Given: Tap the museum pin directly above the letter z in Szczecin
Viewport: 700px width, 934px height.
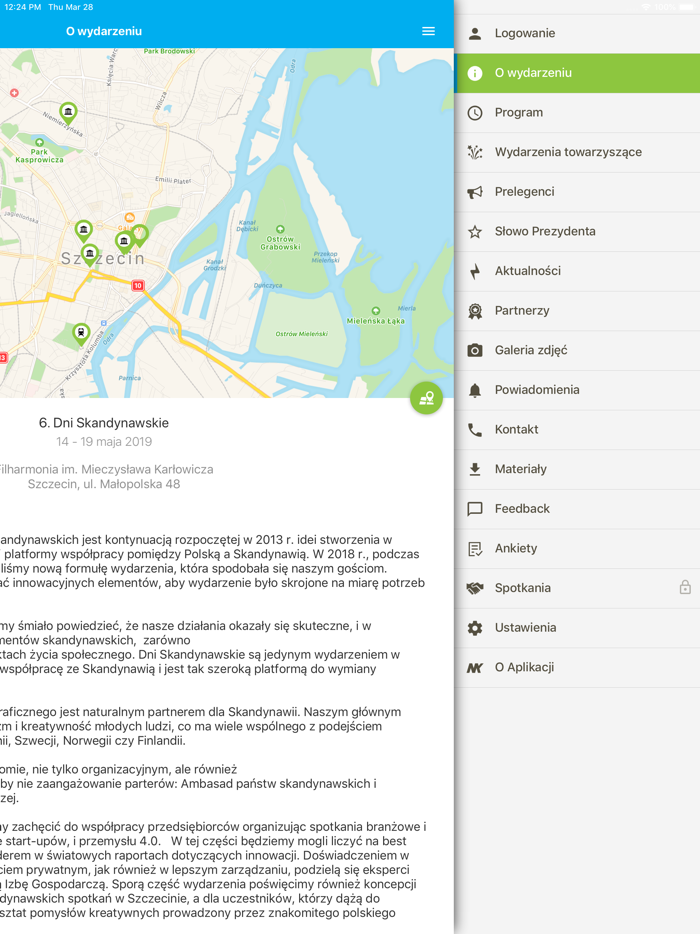Looking at the screenshot, I should pyautogui.click(x=89, y=255).
